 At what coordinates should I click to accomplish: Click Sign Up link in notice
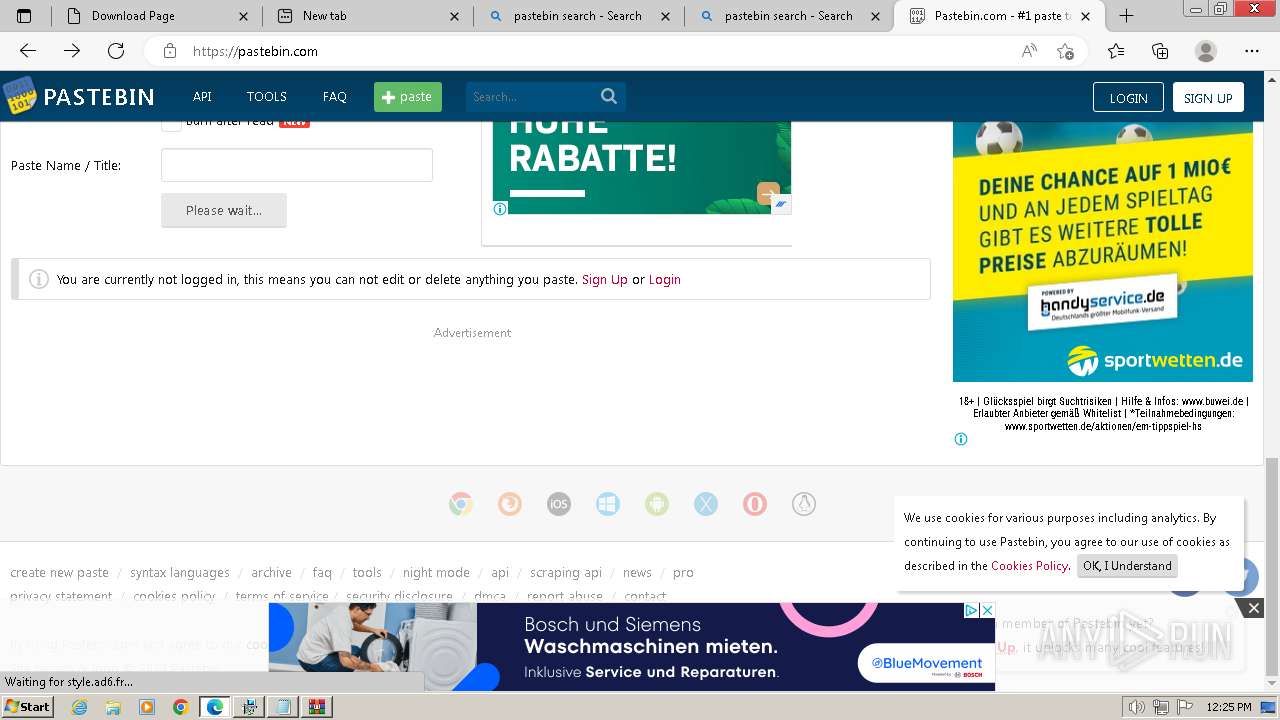click(605, 280)
